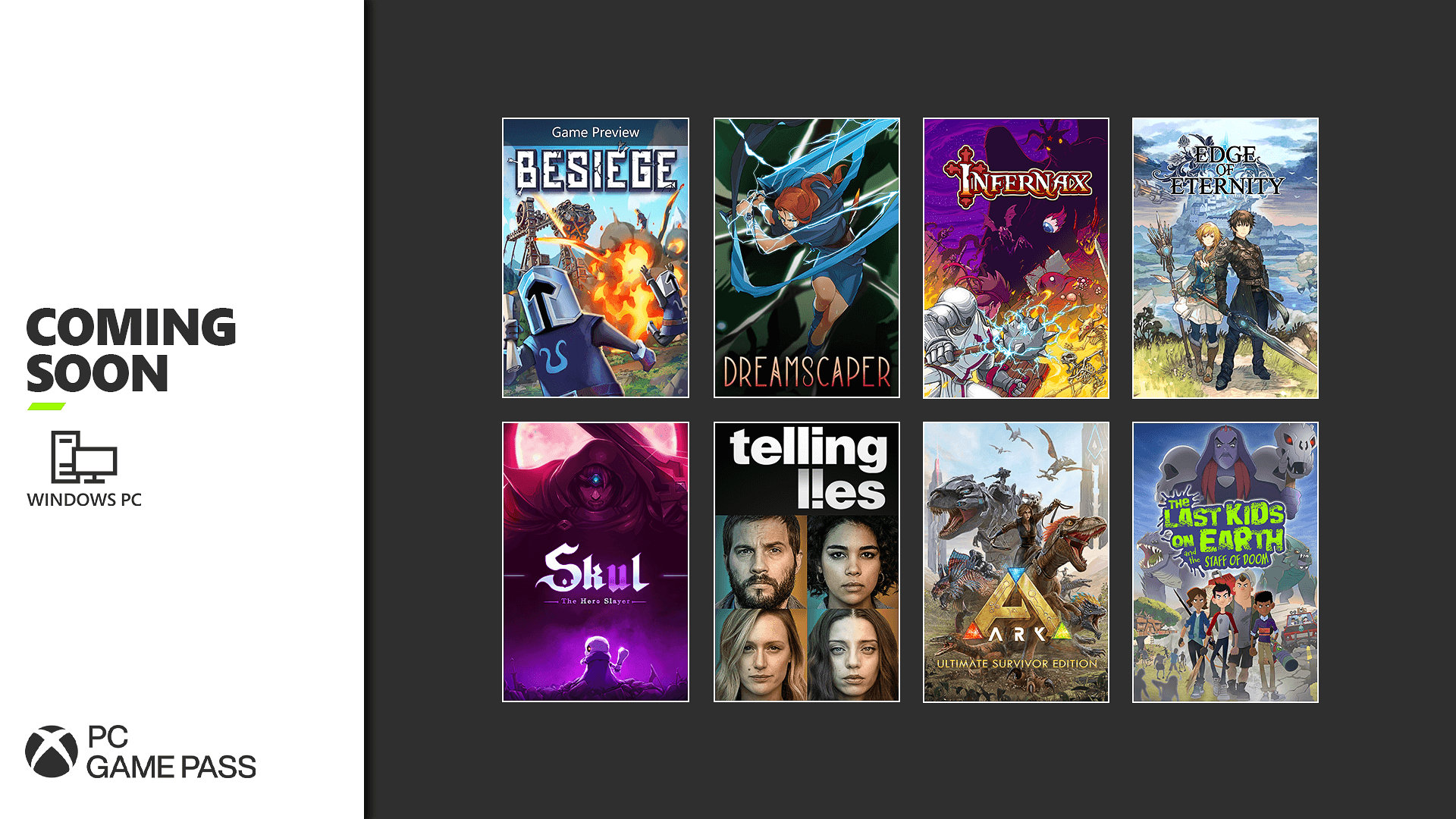Click the Coming Soon heading
This screenshot has width=1456, height=819.
[x=131, y=350]
